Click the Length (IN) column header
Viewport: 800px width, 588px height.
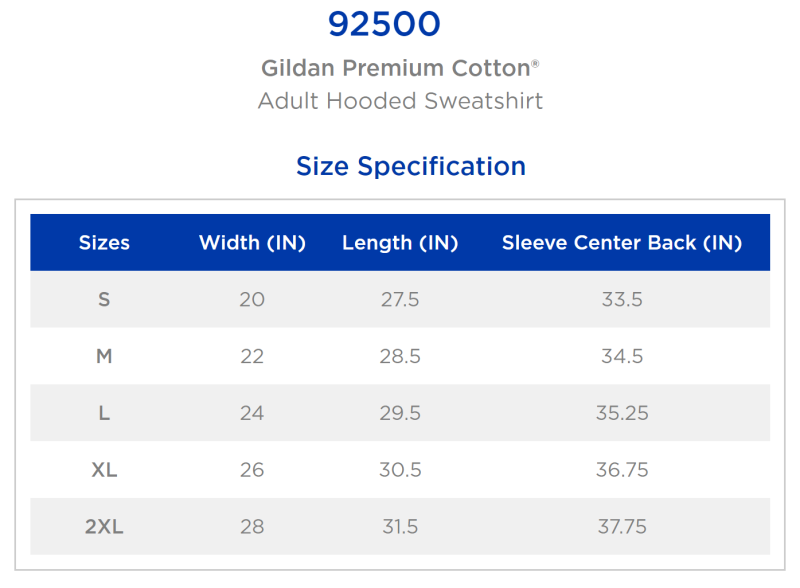point(400,243)
